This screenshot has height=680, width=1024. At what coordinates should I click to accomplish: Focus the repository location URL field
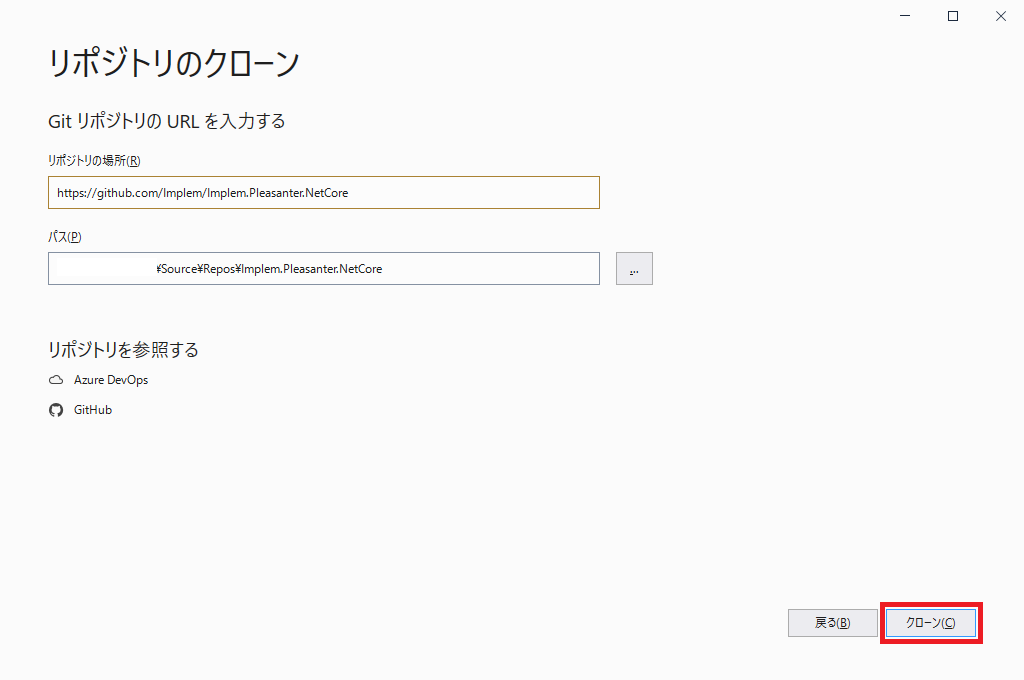(324, 193)
